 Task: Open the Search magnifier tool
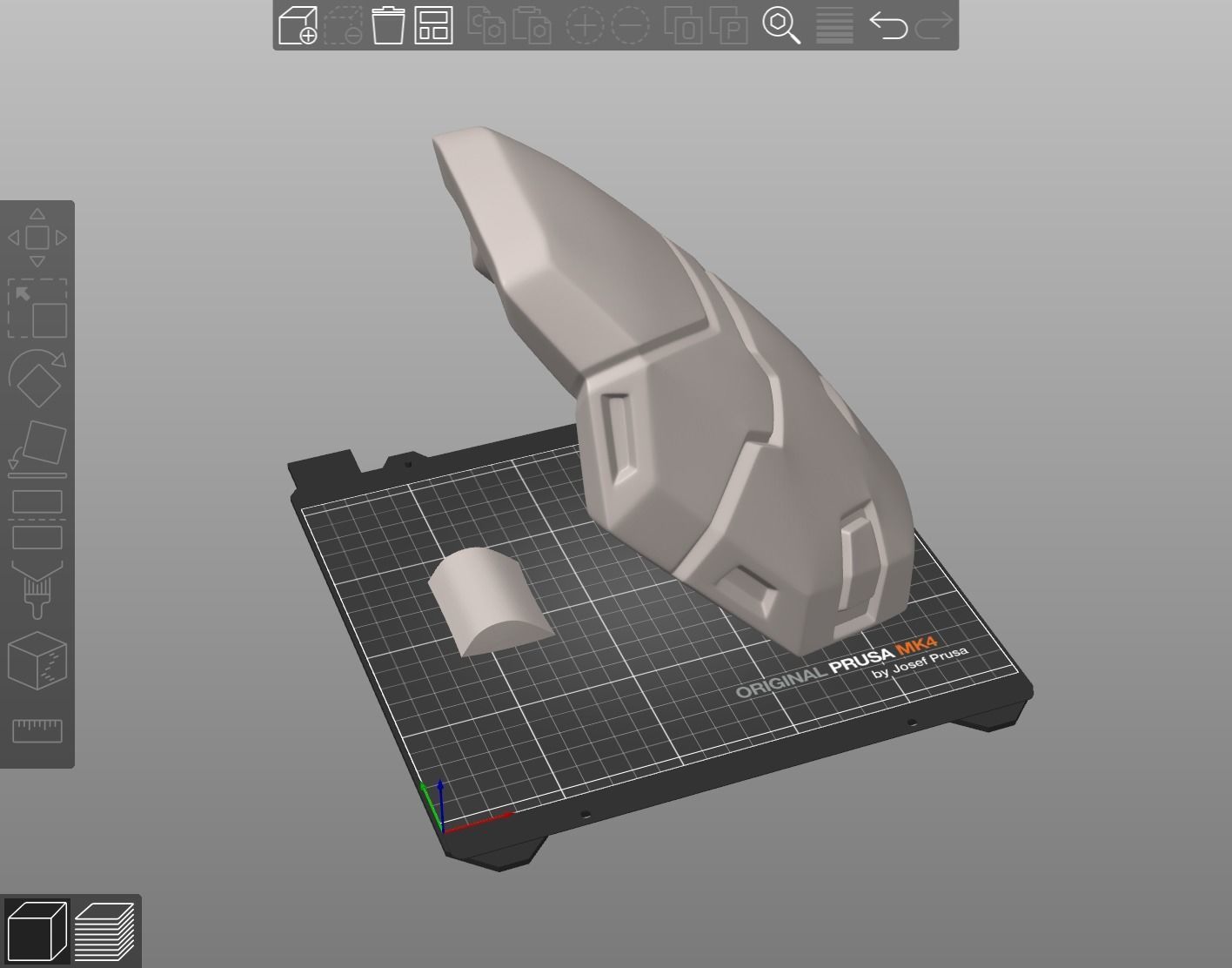pyautogui.click(x=781, y=25)
